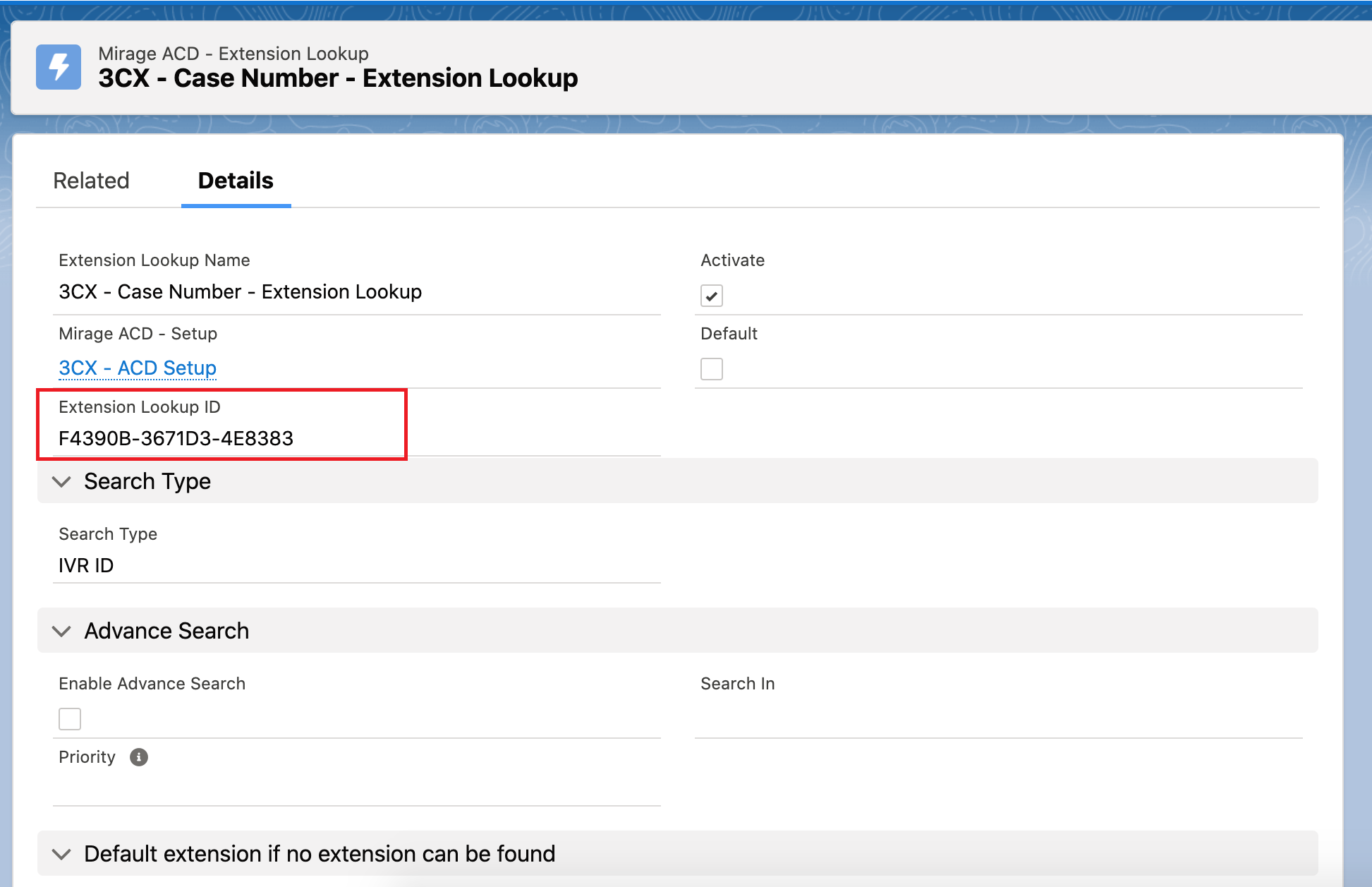
Task: Enable the Advance Search checkbox
Action: (x=70, y=719)
